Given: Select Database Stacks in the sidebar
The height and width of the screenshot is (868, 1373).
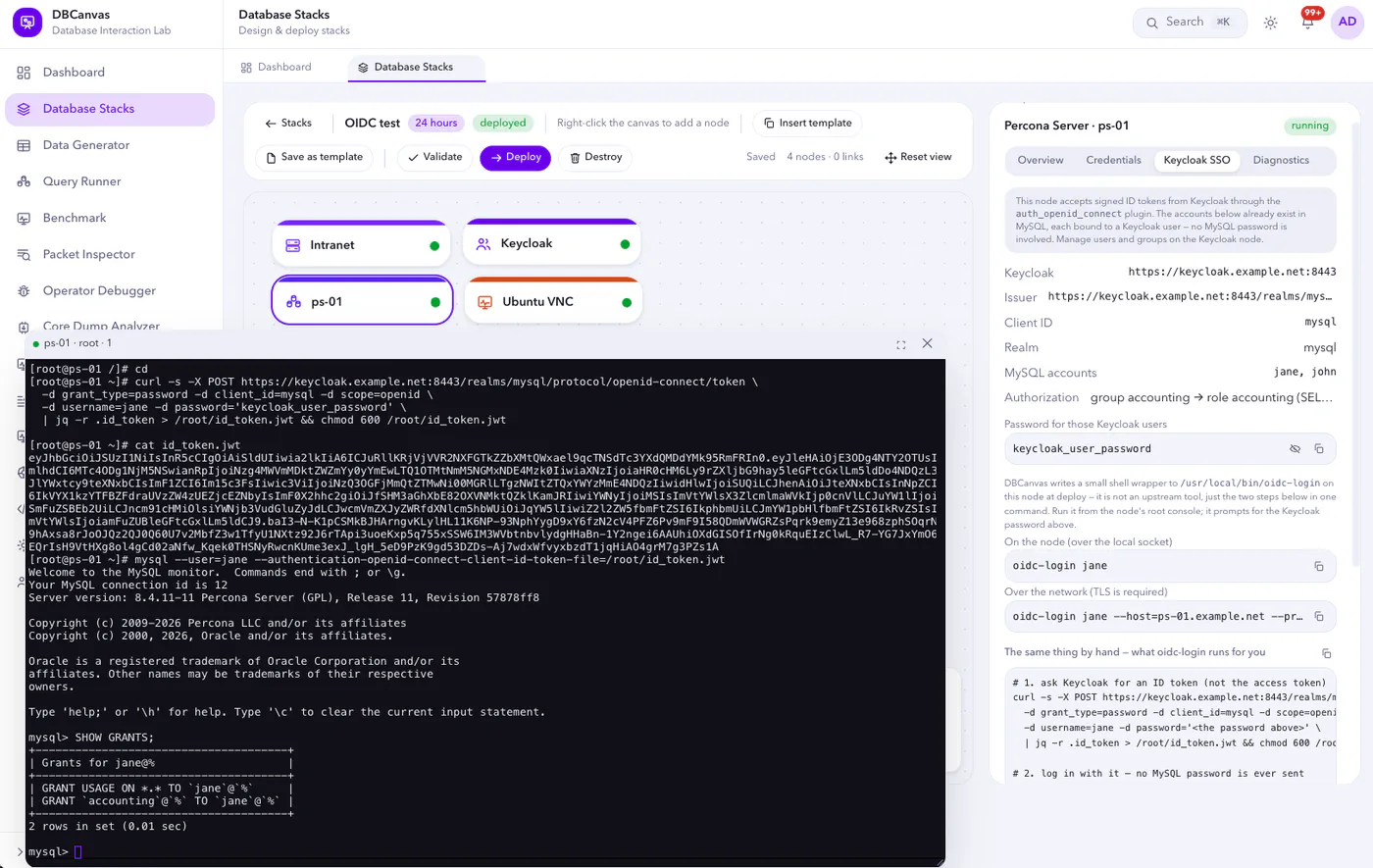Looking at the screenshot, I should click(110, 109).
